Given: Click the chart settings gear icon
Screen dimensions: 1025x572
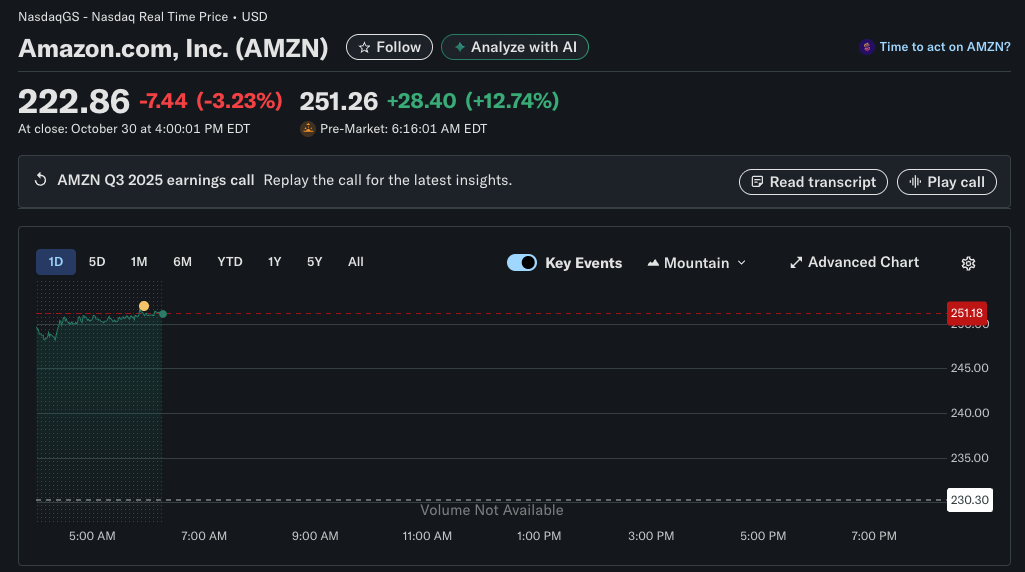Looking at the screenshot, I should pos(968,263).
